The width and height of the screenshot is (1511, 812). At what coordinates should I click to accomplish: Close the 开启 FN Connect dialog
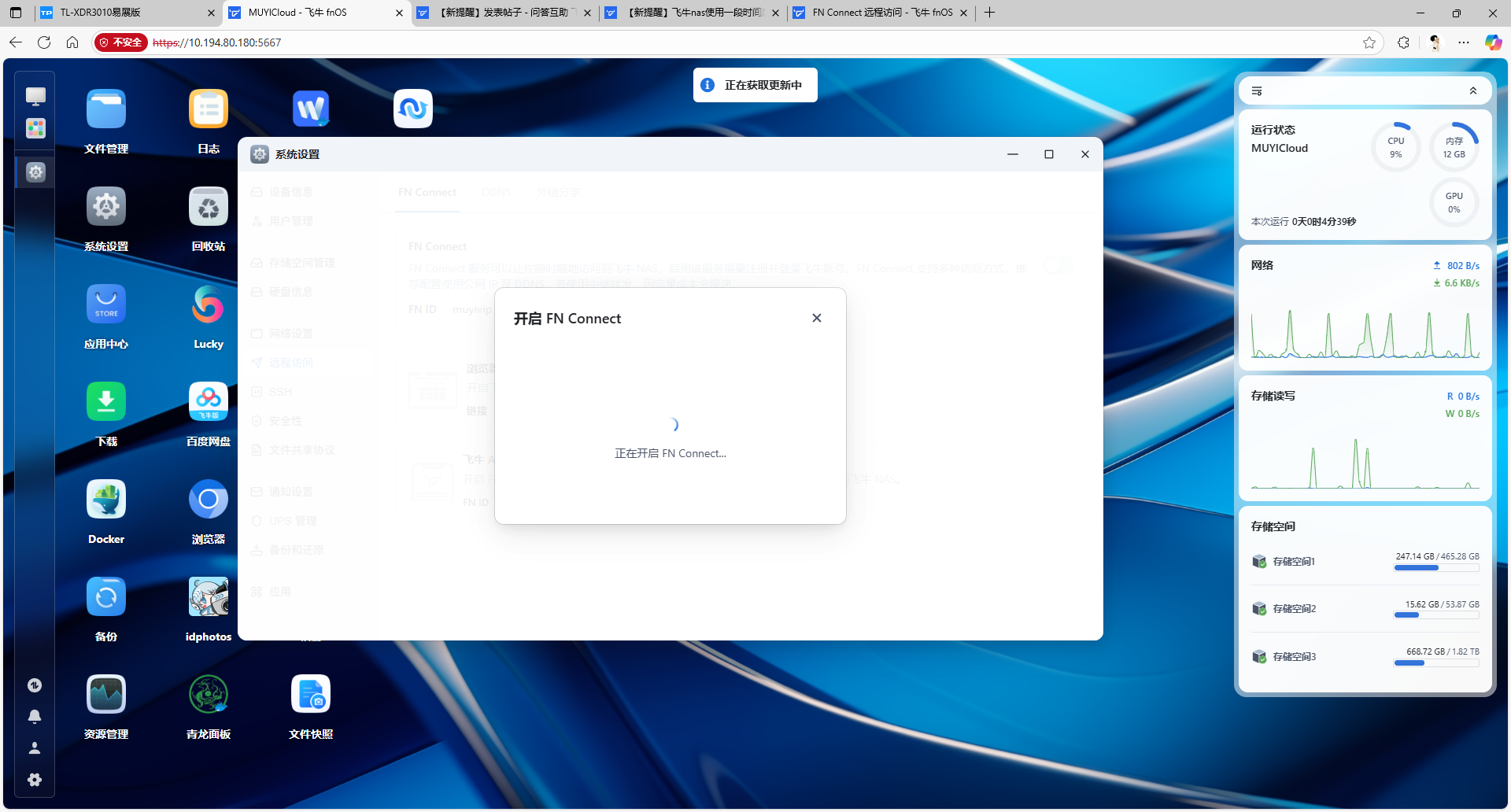coord(817,318)
